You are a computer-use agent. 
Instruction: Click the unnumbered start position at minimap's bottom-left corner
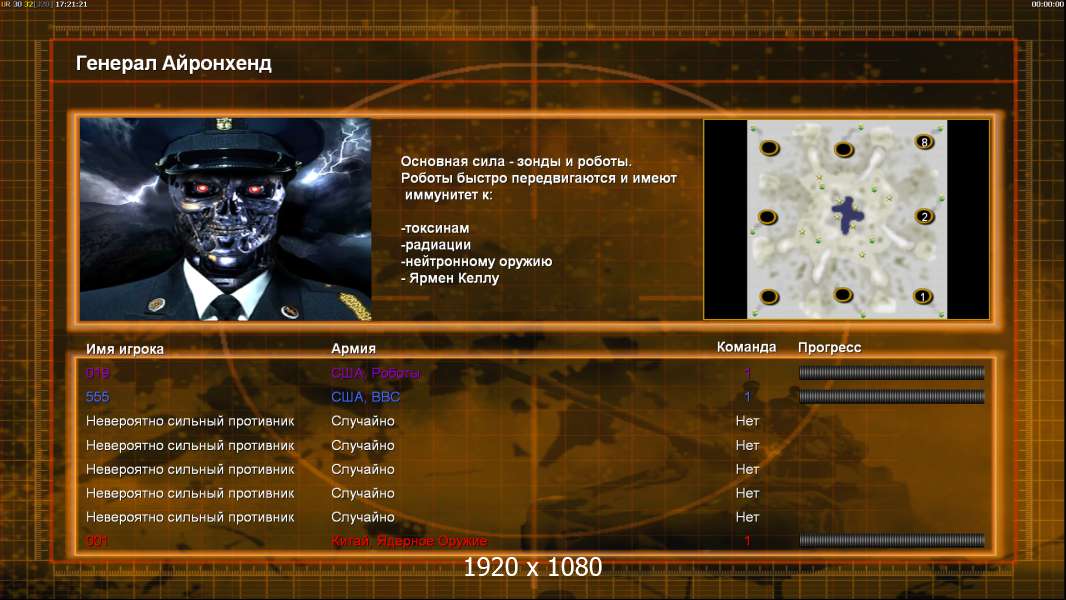769,297
